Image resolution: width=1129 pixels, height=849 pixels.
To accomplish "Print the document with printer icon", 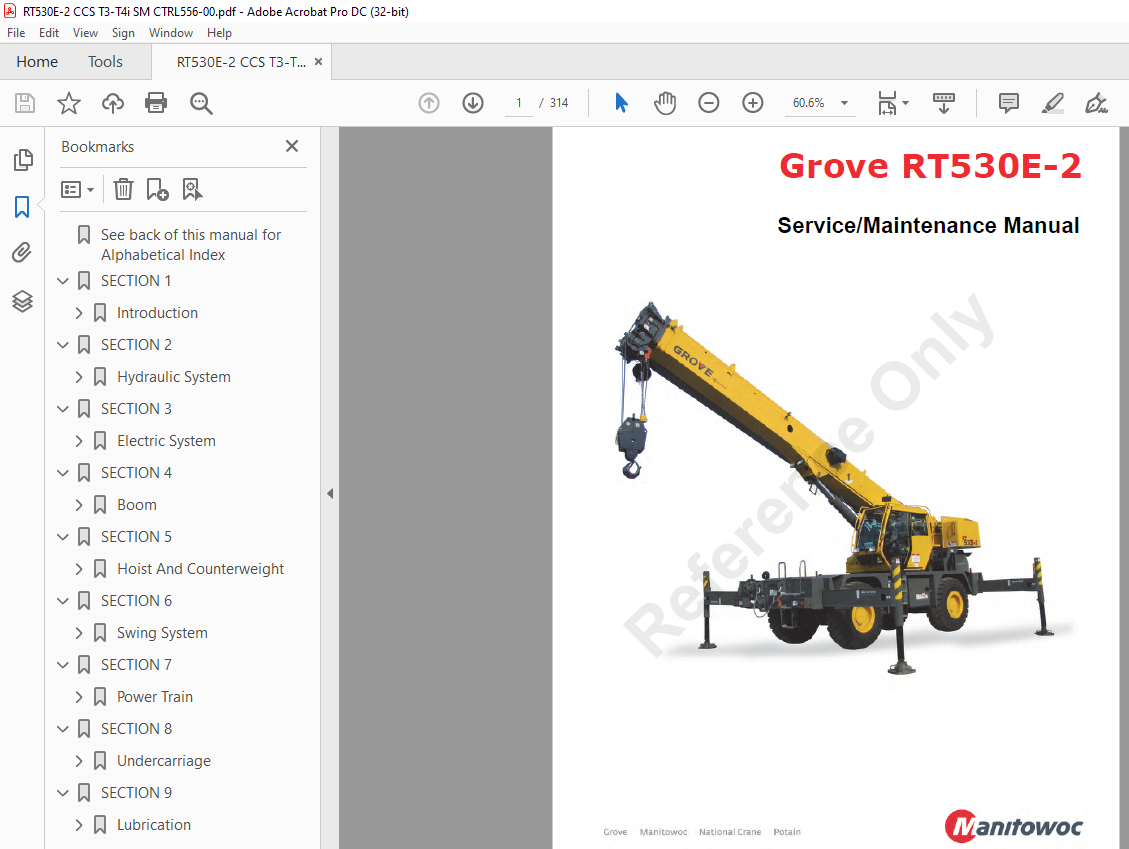I will pyautogui.click(x=156, y=103).
